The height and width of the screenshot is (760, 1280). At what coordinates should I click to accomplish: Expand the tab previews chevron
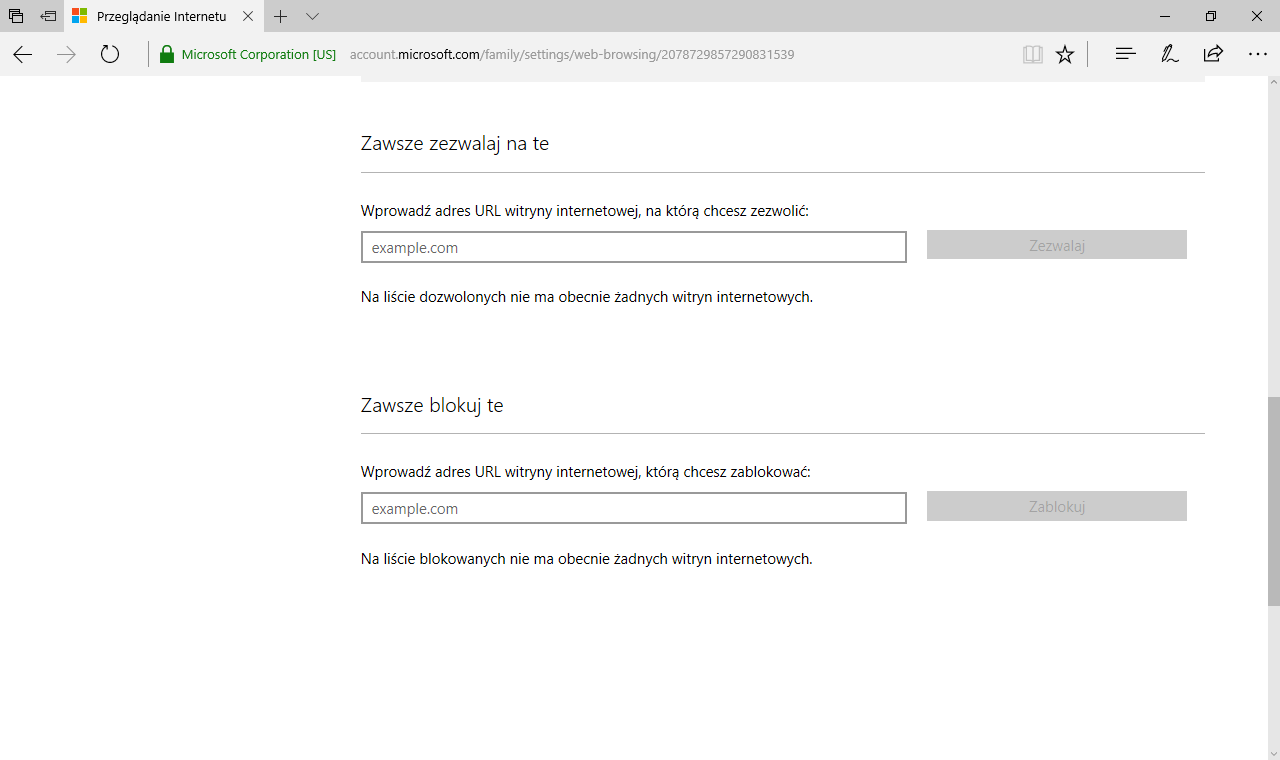pyautogui.click(x=312, y=17)
